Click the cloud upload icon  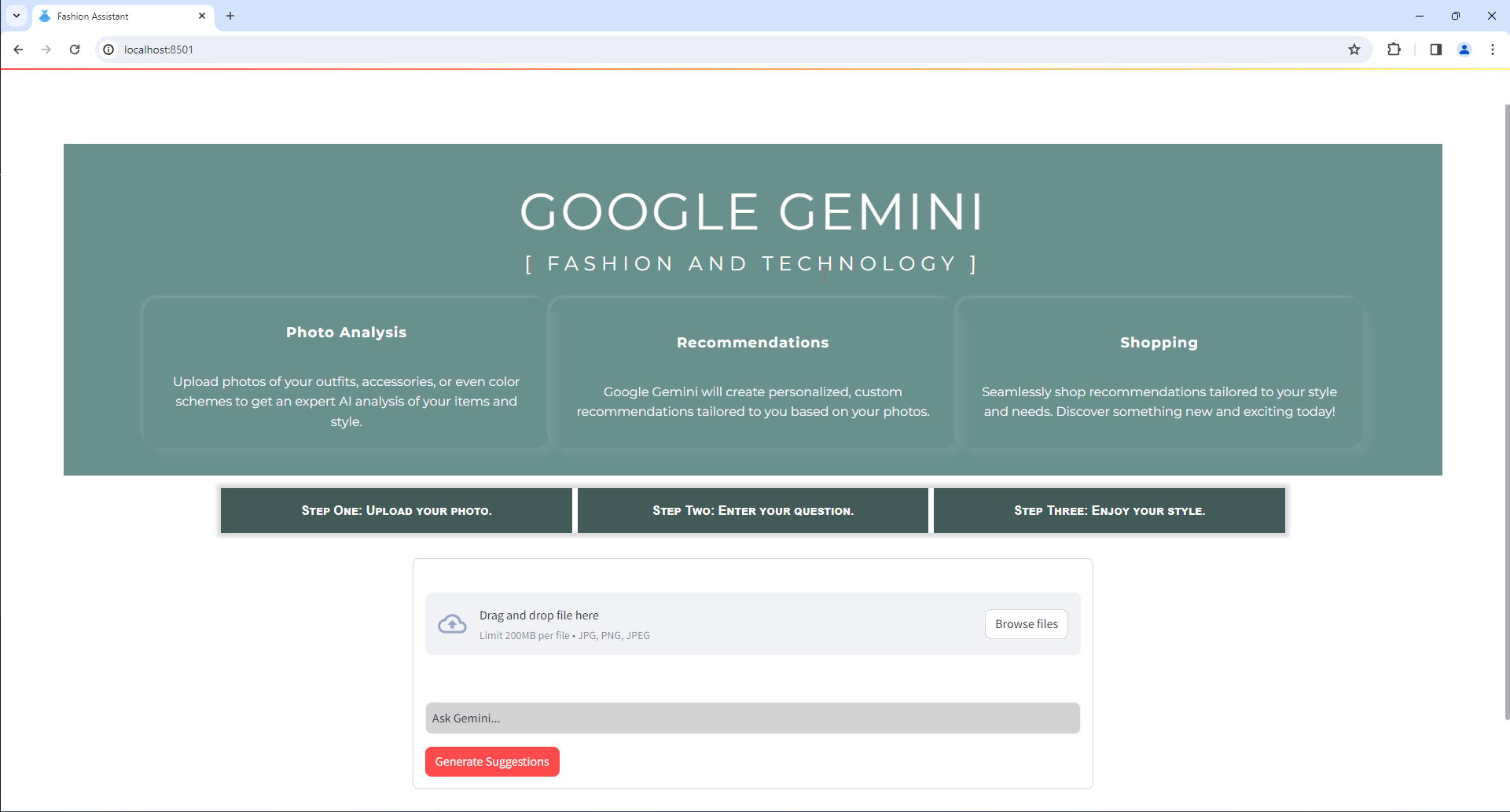coord(452,624)
